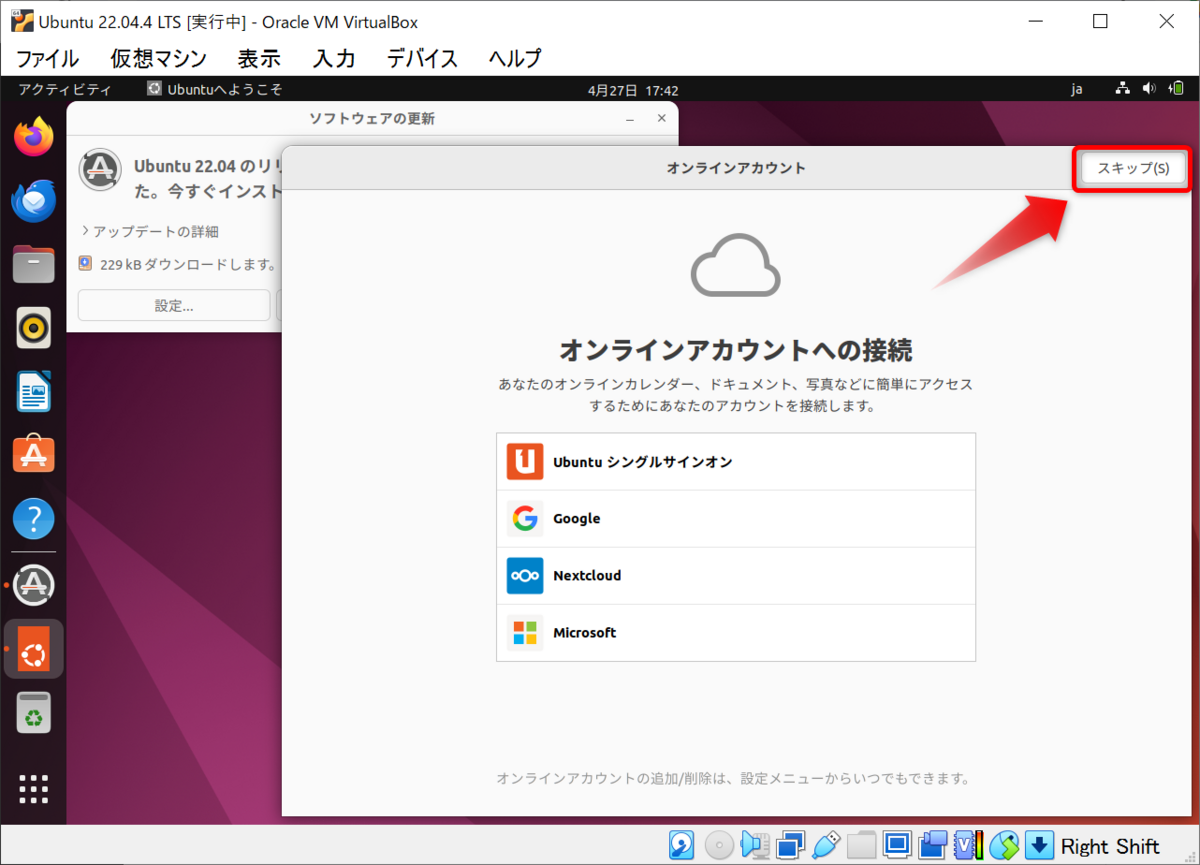Open Thunderbird mail from the dock

tap(34, 201)
